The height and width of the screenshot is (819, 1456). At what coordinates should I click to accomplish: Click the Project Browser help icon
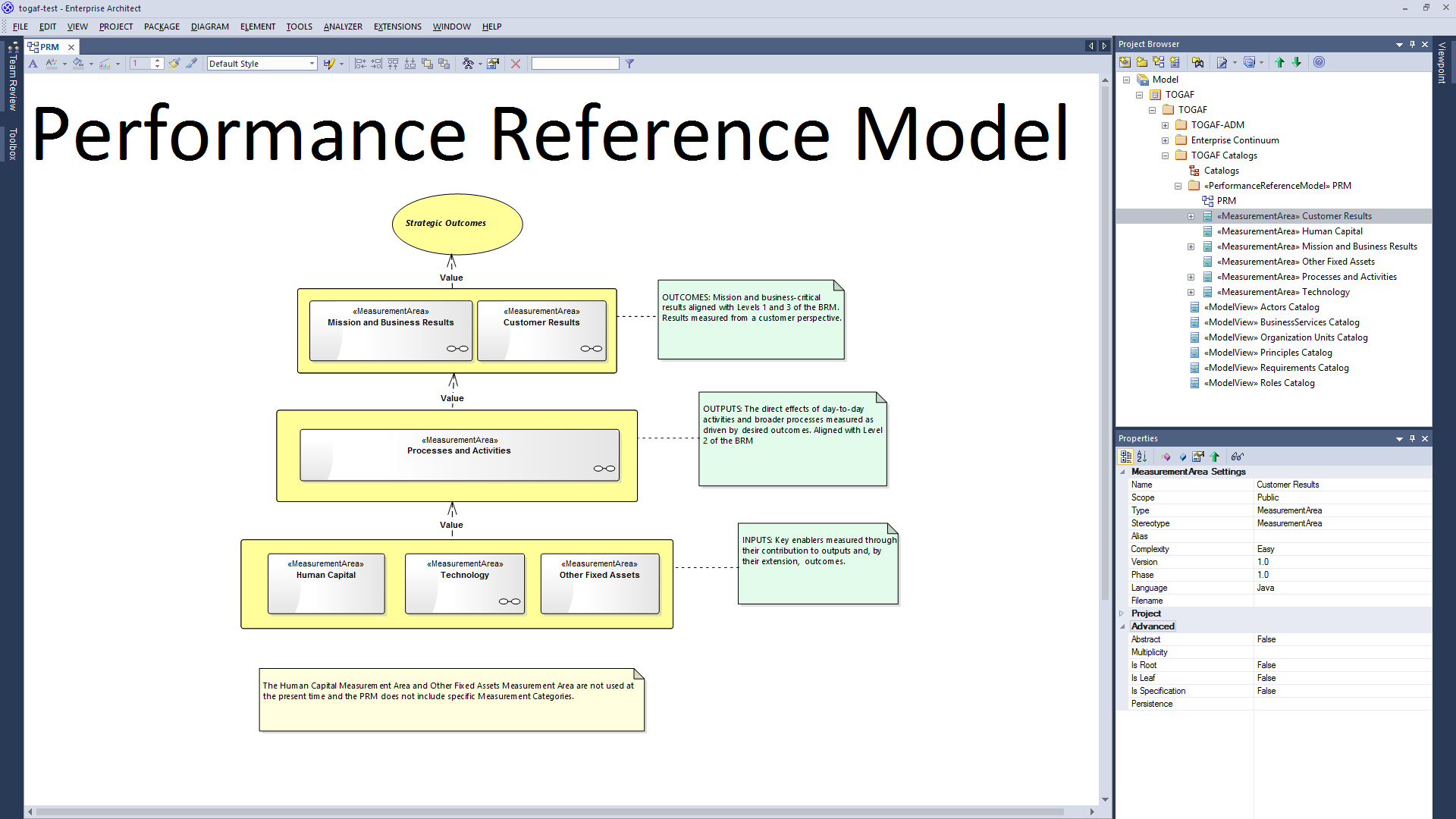pos(1319,63)
